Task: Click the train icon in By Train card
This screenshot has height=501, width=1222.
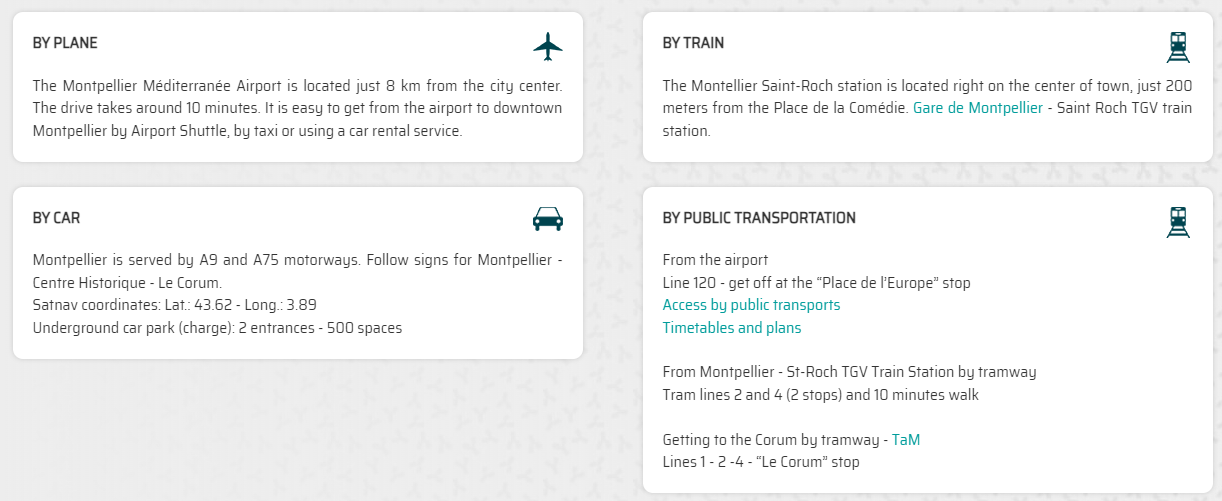Action: 1178,46
